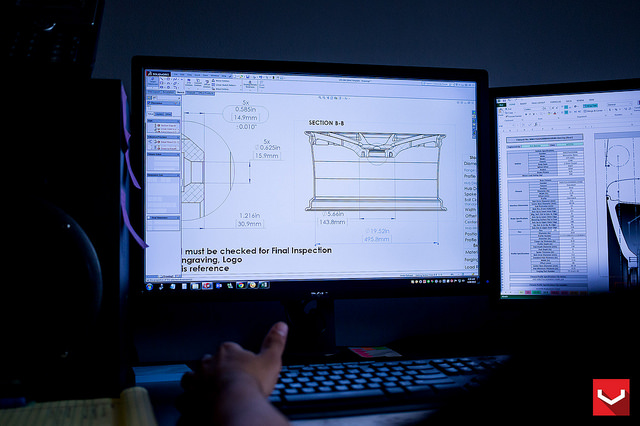This screenshot has height=426, width=640.
Task: Open Google Chrome from the taskbar
Action: (x=241, y=285)
